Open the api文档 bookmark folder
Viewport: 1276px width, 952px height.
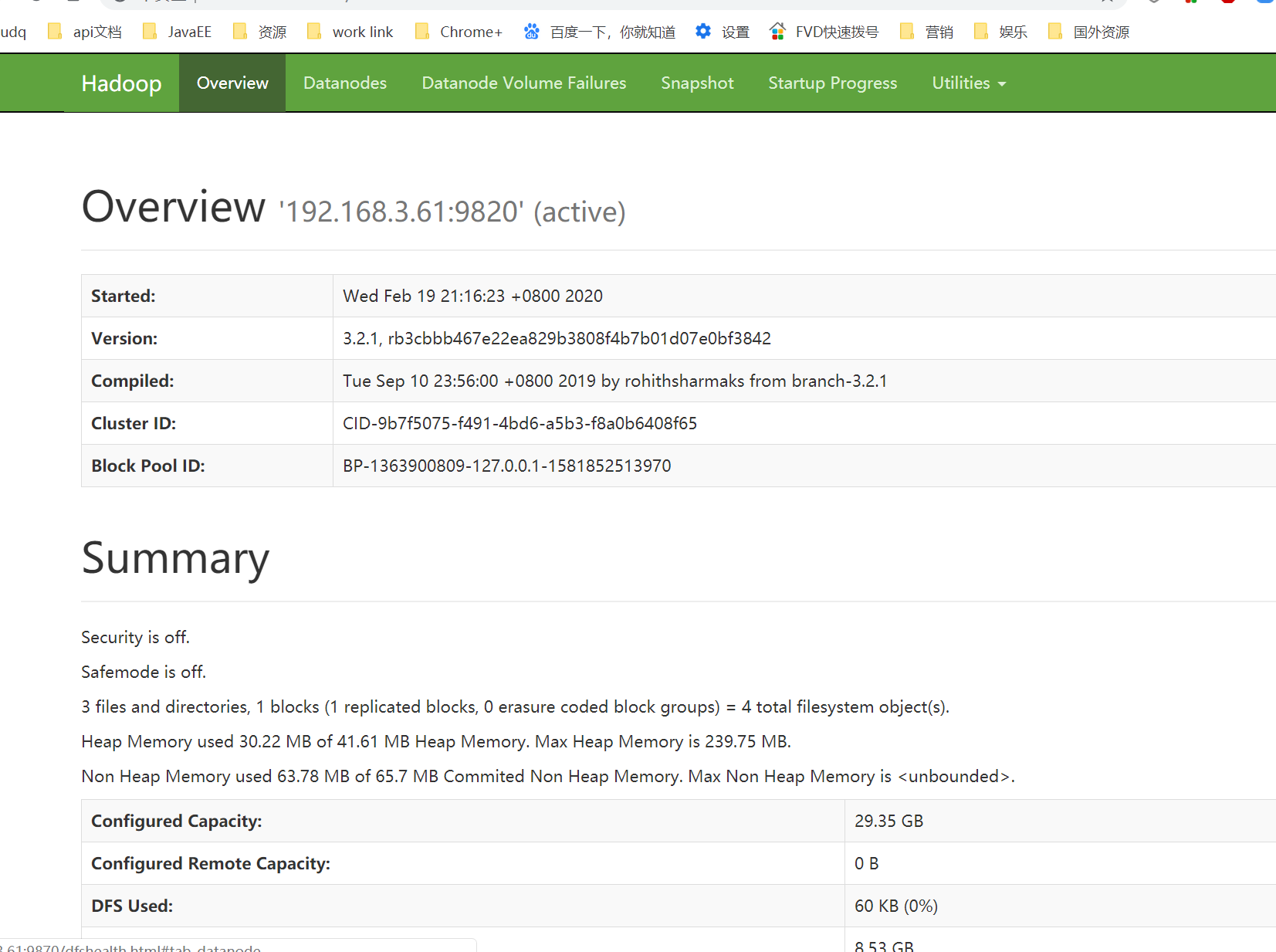pos(84,32)
